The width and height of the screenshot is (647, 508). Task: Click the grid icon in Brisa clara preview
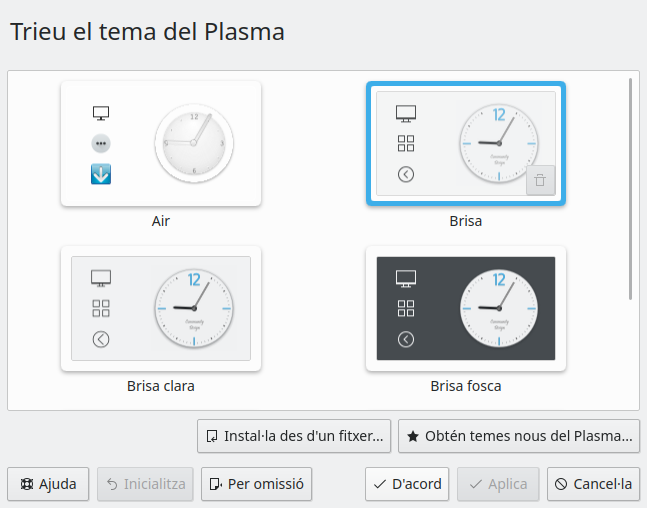point(101,309)
